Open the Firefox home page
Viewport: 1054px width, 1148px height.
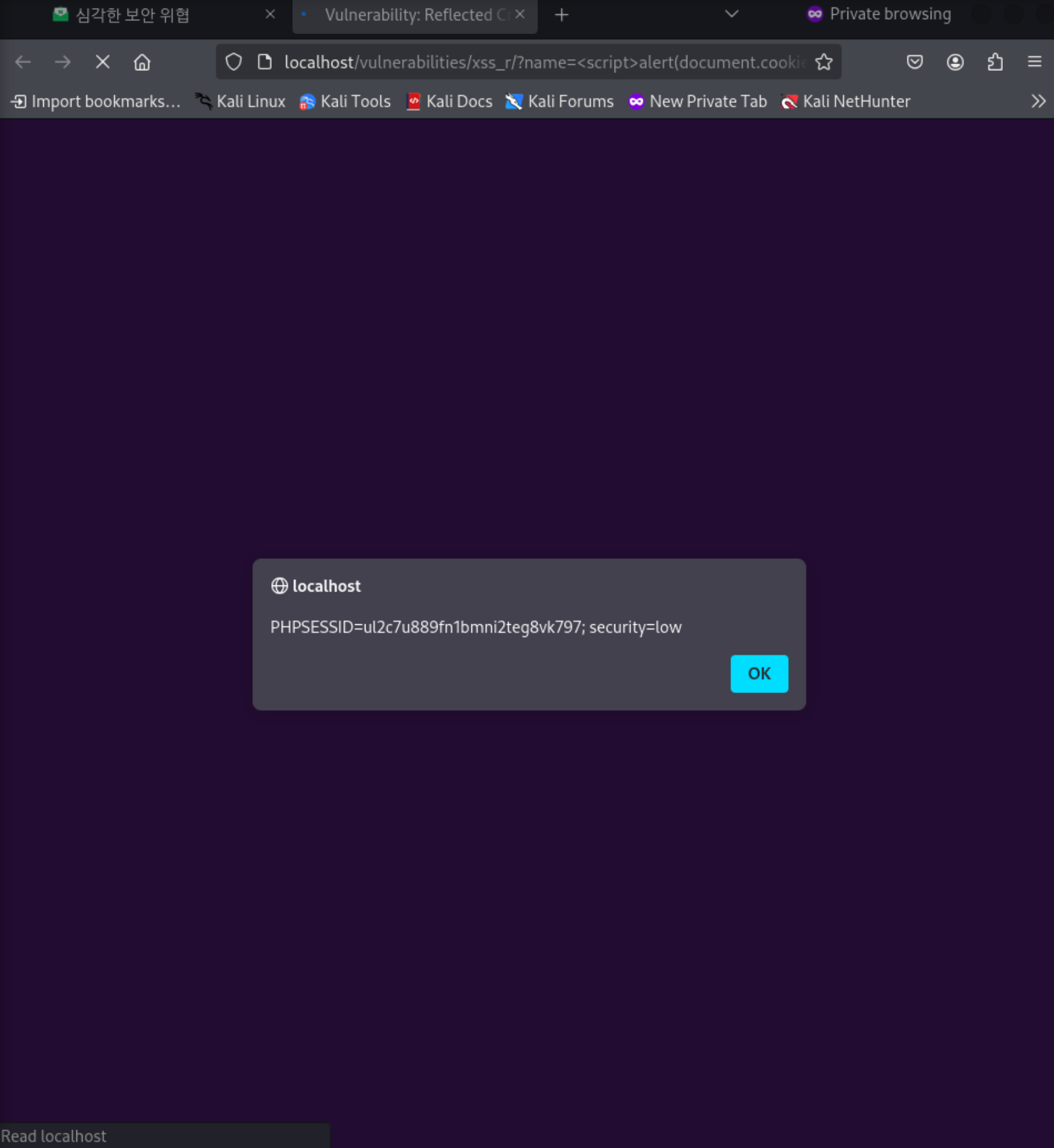[x=142, y=62]
